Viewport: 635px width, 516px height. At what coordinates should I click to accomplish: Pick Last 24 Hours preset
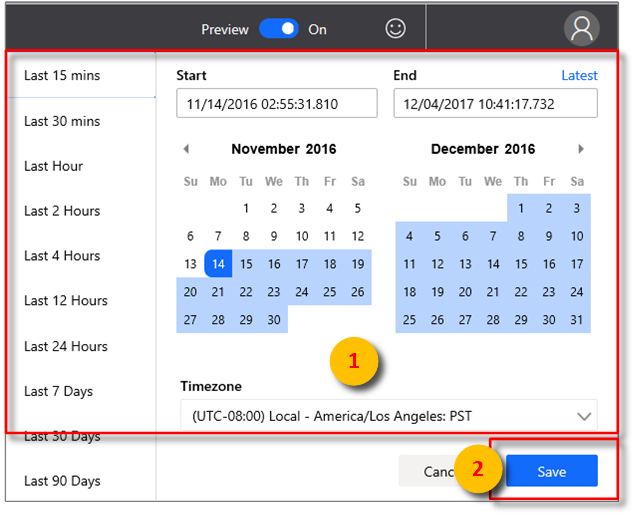coord(66,346)
